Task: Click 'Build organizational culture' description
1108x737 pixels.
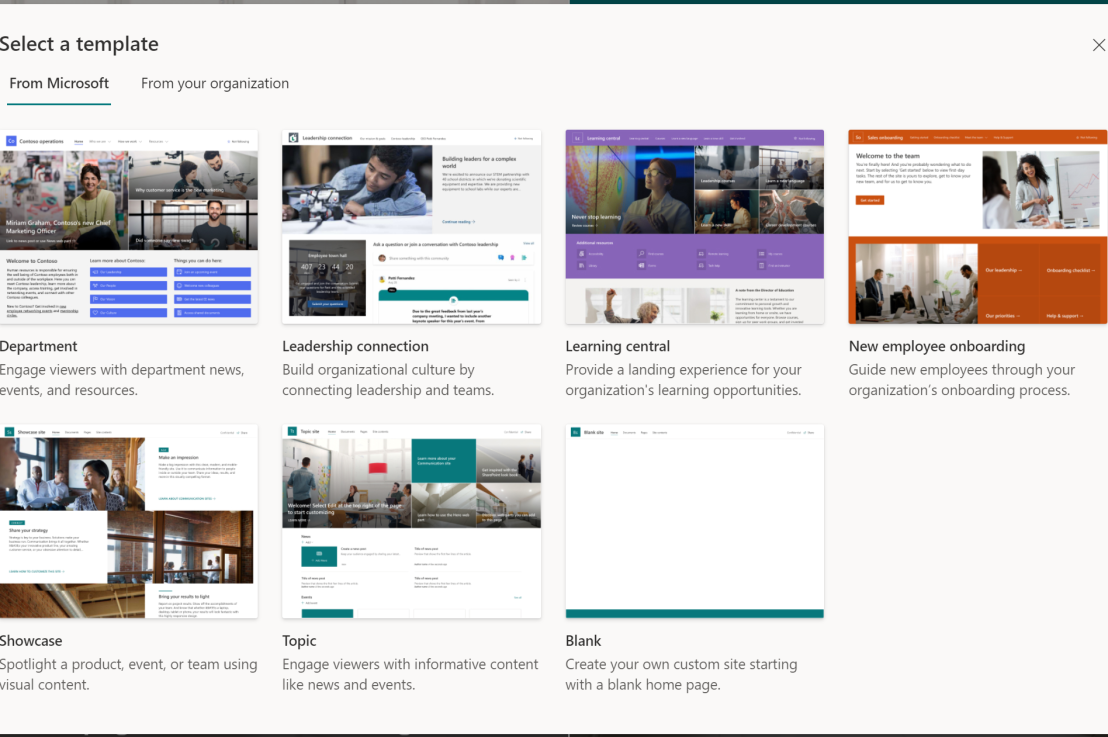Action: click(x=388, y=379)
